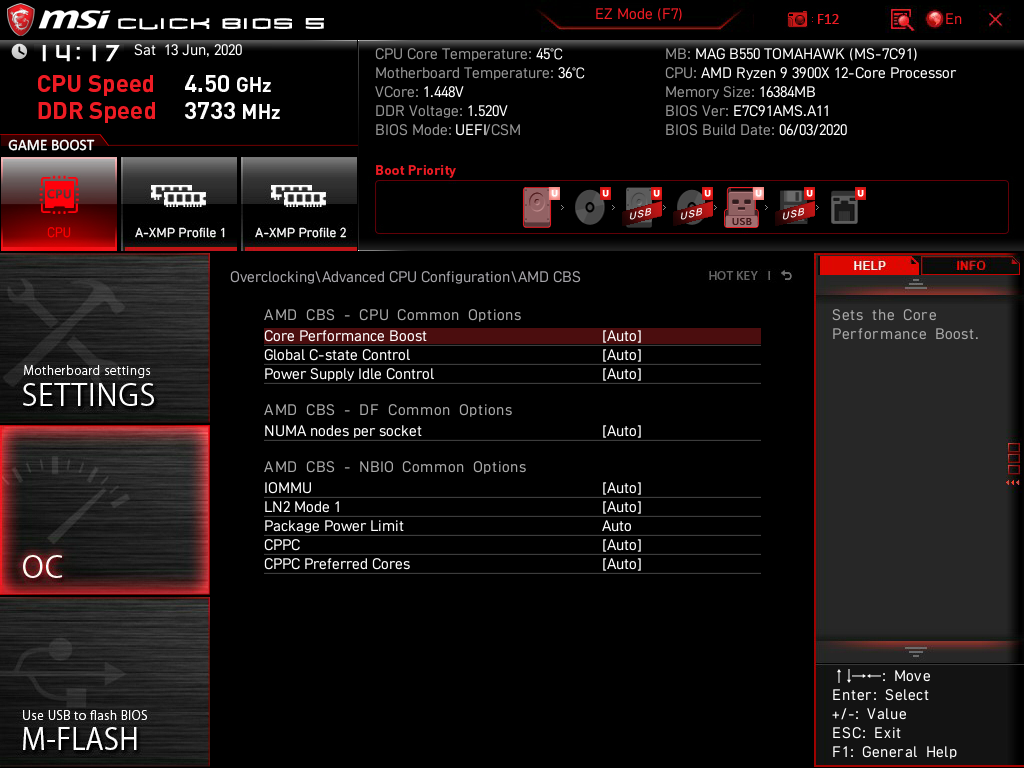Image resolution: width=1024 pixels, height=768 pixels.
Task: Open Core Performance Boost [Auto] option
Action: coord(512,336)
